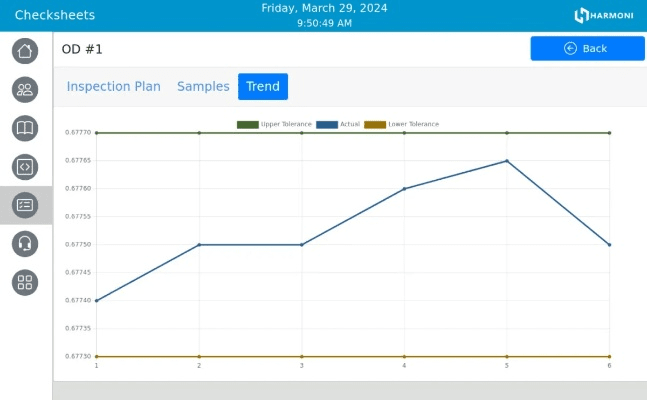Select the Trend tab
647x400 pixels.
[263, 87]
